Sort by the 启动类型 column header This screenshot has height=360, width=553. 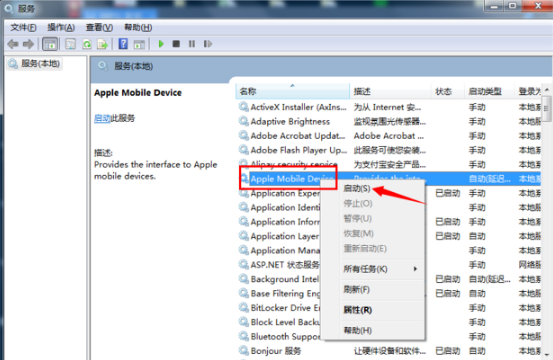point(489,91)
